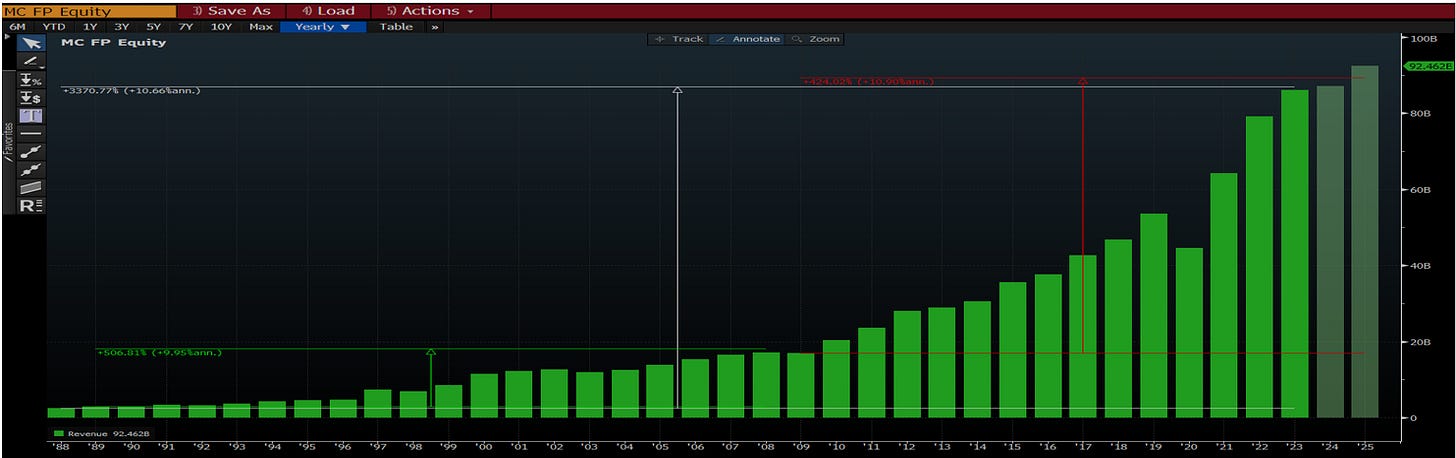Choose the percent change annotation tool

coord(31,79)
